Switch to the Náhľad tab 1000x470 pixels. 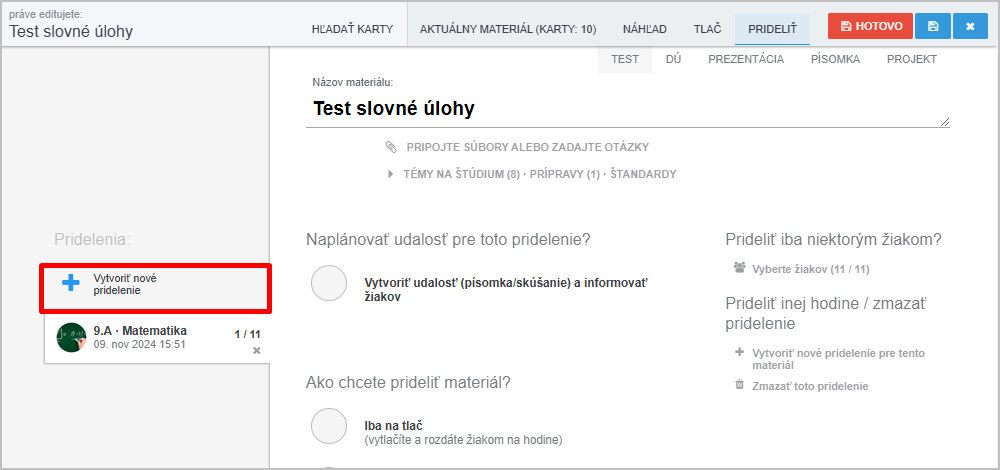point(645,29)
